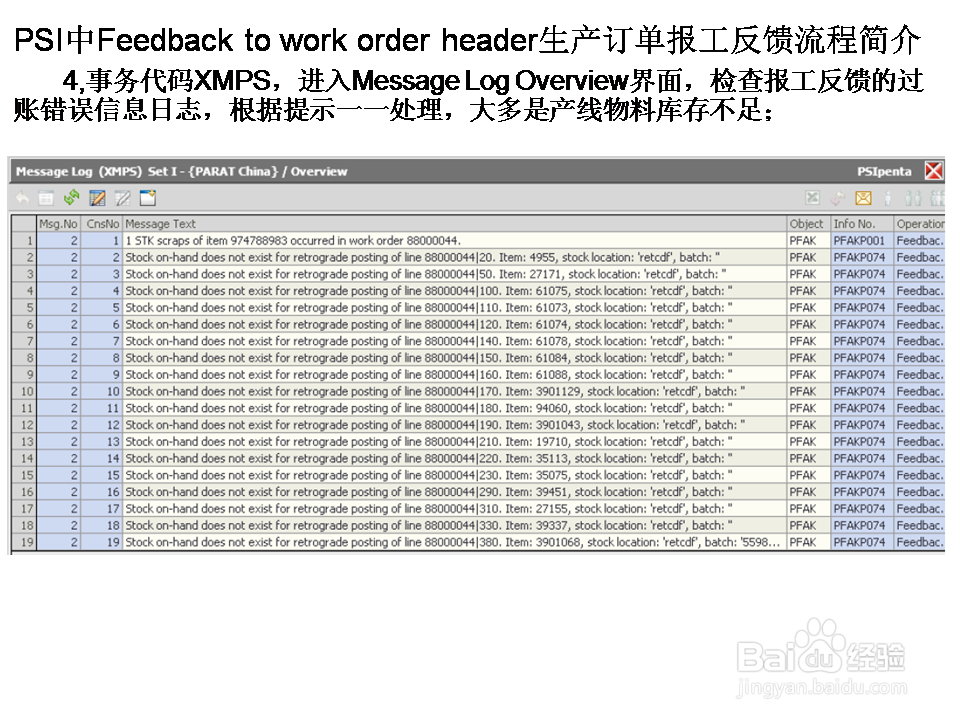Click row header number 19
The height and width of the screenshot is (720, 960).
click(x=24, y=542)
